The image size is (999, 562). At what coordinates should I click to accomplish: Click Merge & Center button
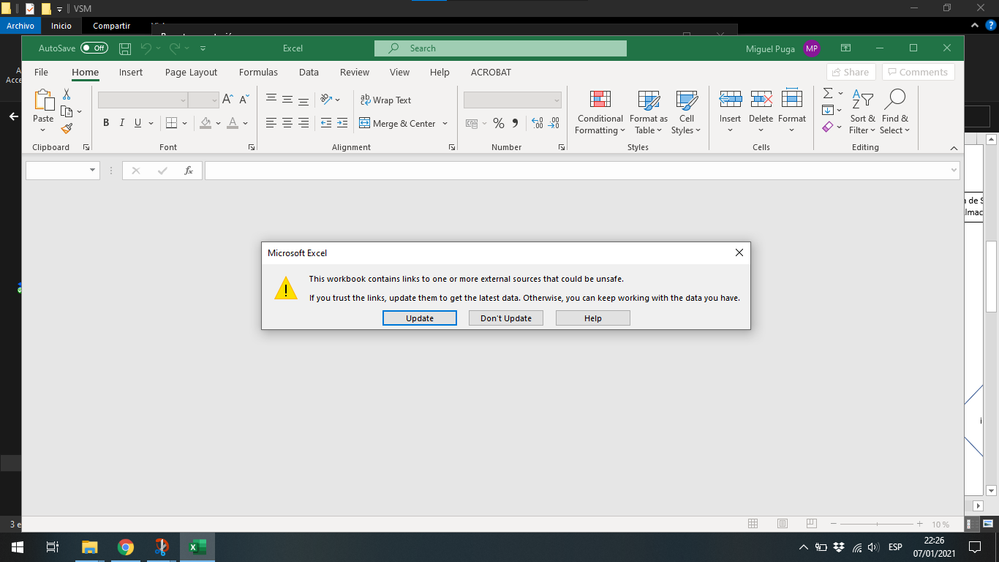[398, 123]
